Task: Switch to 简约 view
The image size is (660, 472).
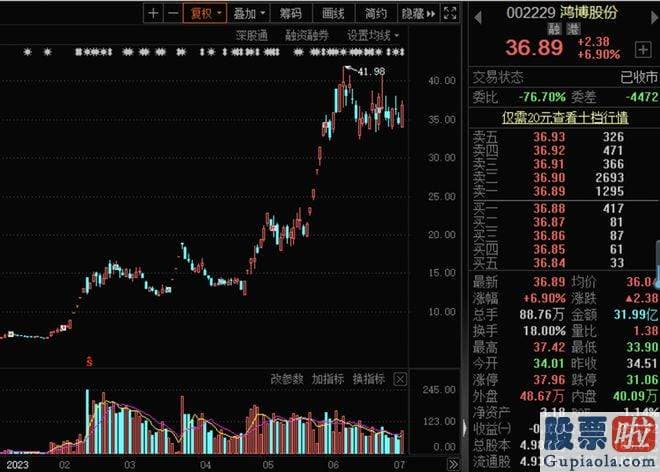Action: pos(375,14)
